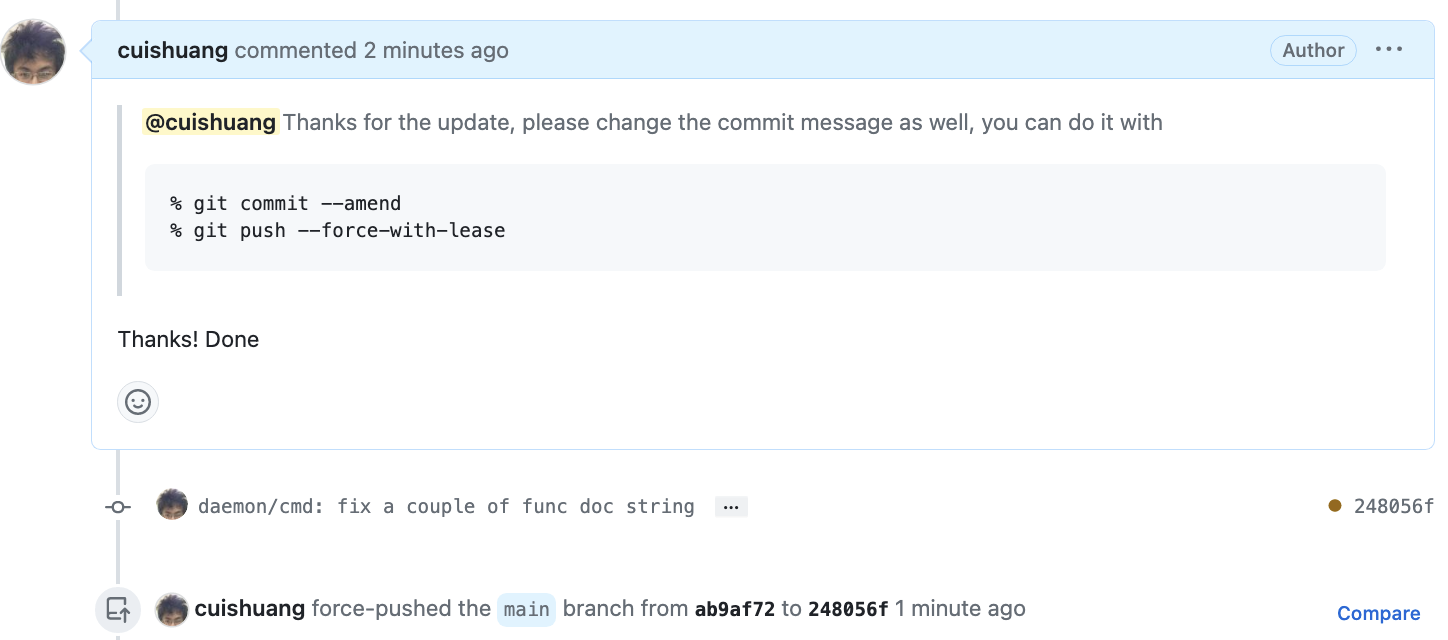Click the main branch label

point(526,609)
